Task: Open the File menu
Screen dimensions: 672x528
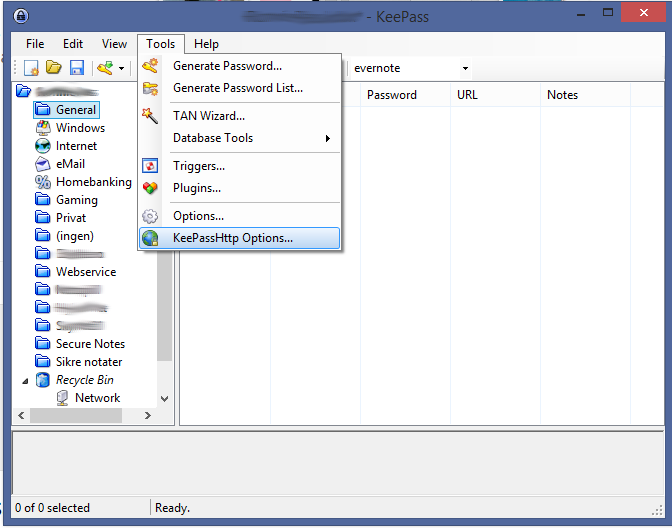Action: click(x=35, y=44)
